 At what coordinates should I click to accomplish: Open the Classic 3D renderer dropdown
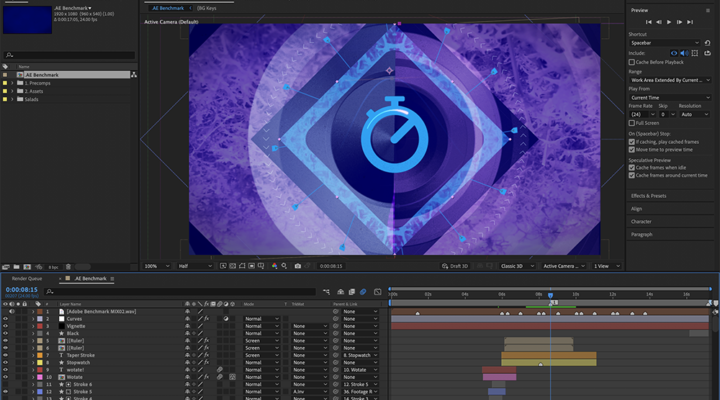tap(518, 266)
